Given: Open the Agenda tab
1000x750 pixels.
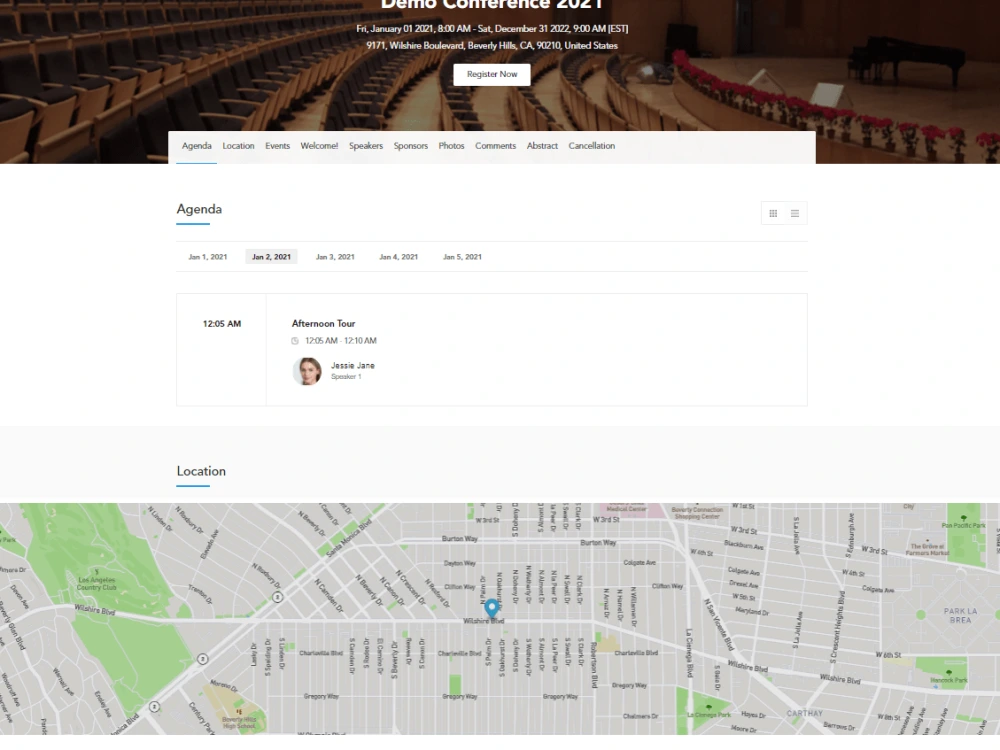Looking at the screenshot, I should (196, 146).
